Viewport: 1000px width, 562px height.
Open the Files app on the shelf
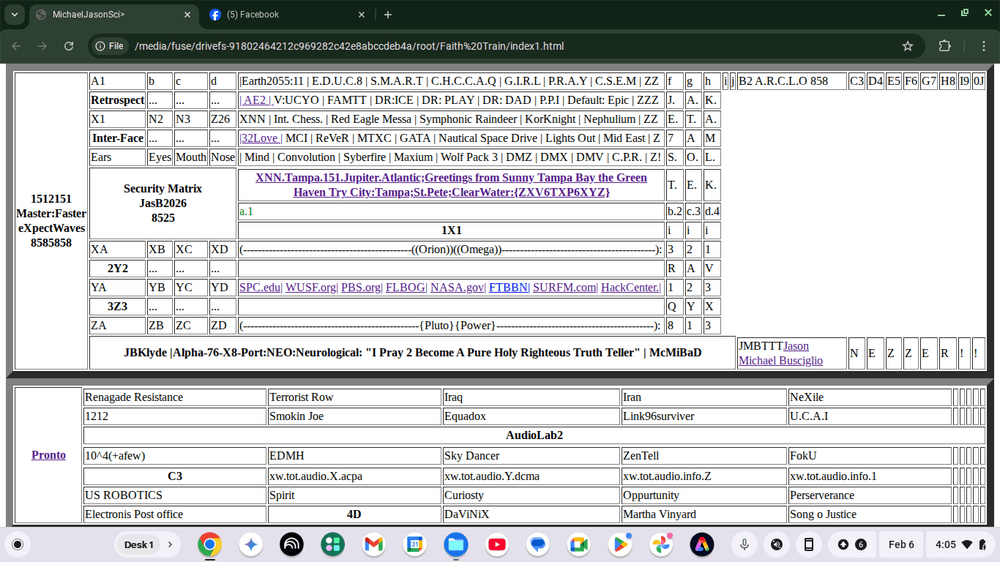tap(456, 545)
